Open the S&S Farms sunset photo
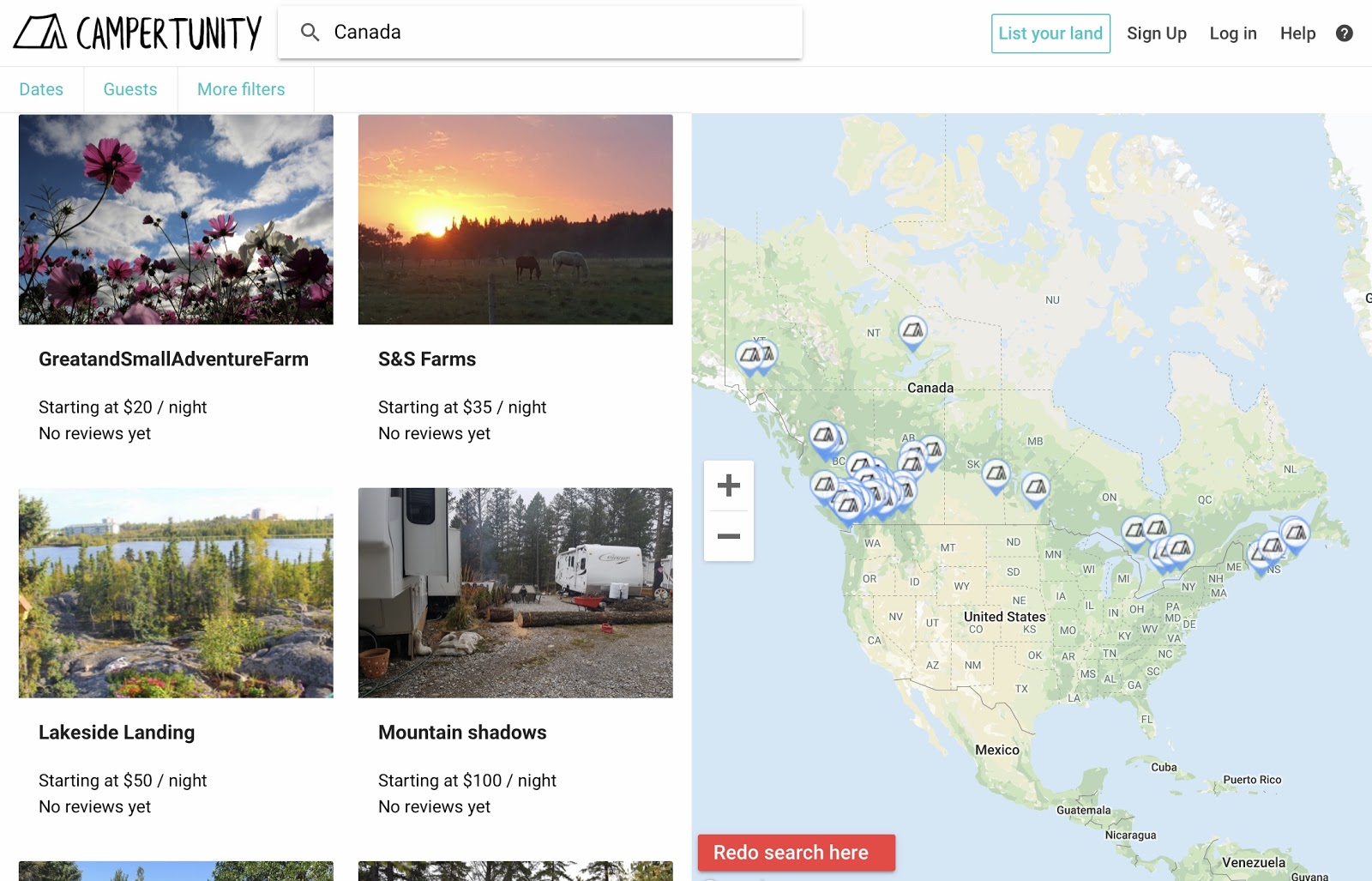The image size is (1372, 881). click(515, 220)
